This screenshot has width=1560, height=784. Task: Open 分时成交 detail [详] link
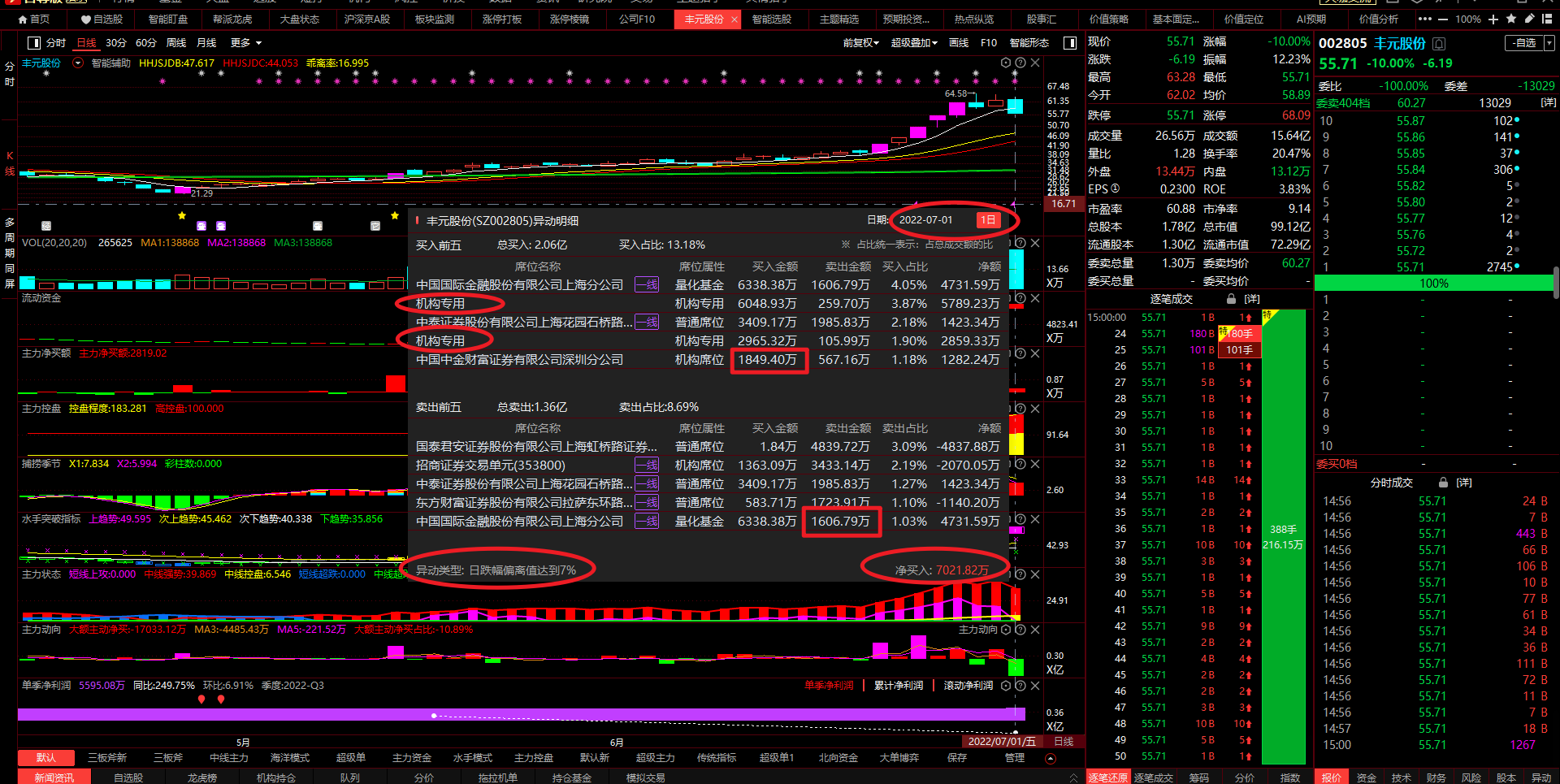tap(1464, 483)
